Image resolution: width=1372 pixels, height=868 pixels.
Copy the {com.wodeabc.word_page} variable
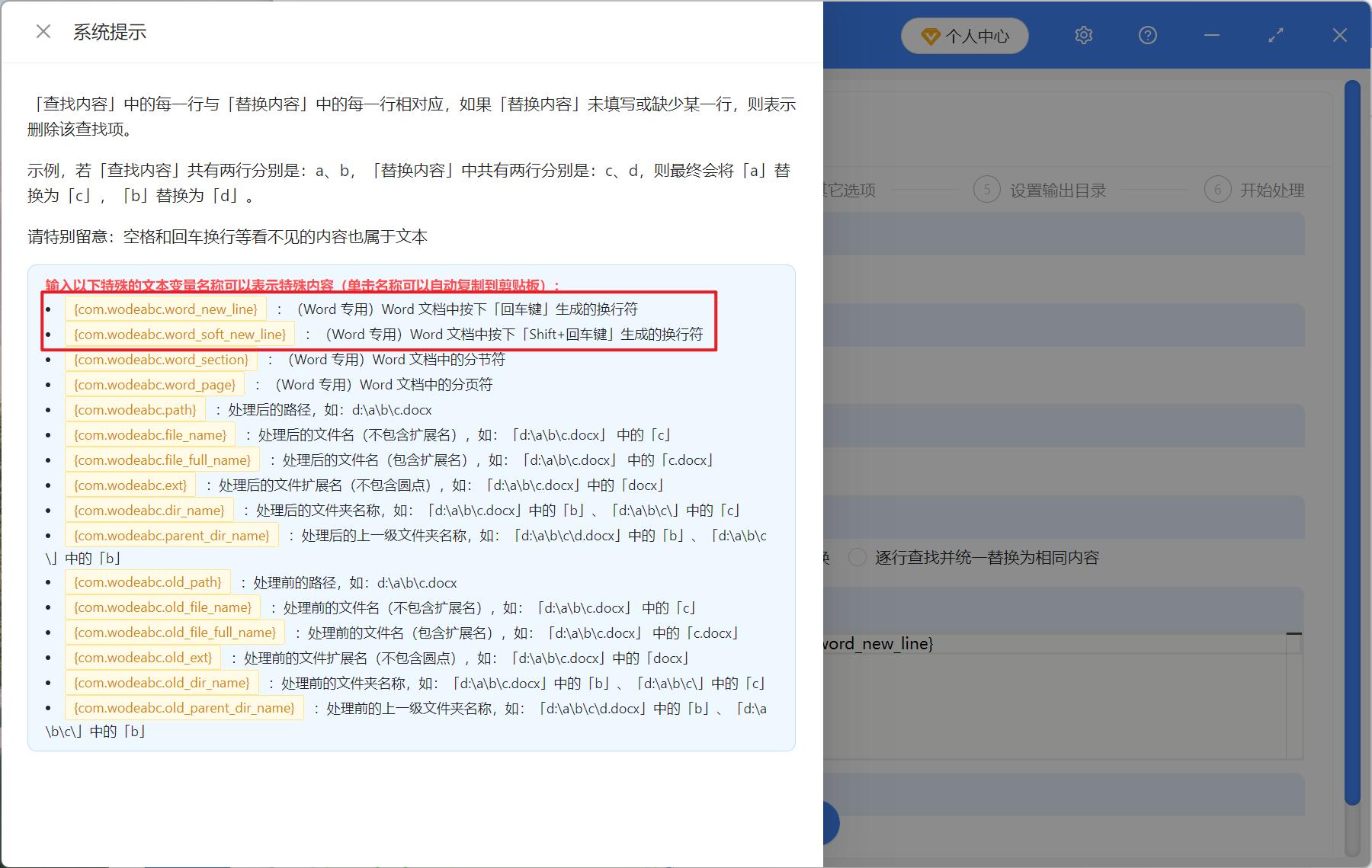point(153,384)
